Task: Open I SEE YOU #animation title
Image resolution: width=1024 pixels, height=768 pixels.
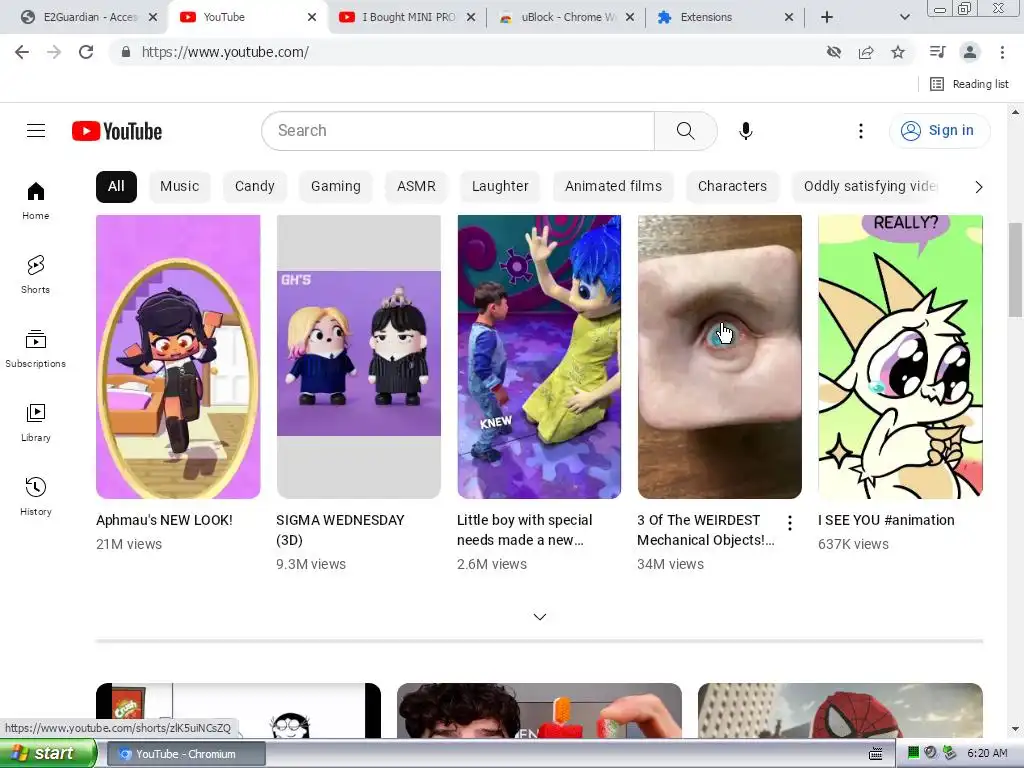Action: [x=886, y=520]
